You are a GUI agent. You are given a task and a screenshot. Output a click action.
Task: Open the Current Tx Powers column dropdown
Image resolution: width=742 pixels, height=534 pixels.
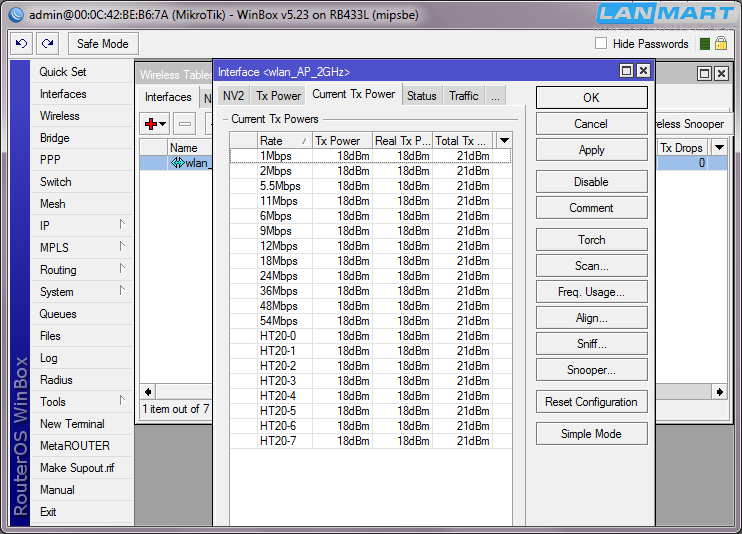[x=504, y=141]
